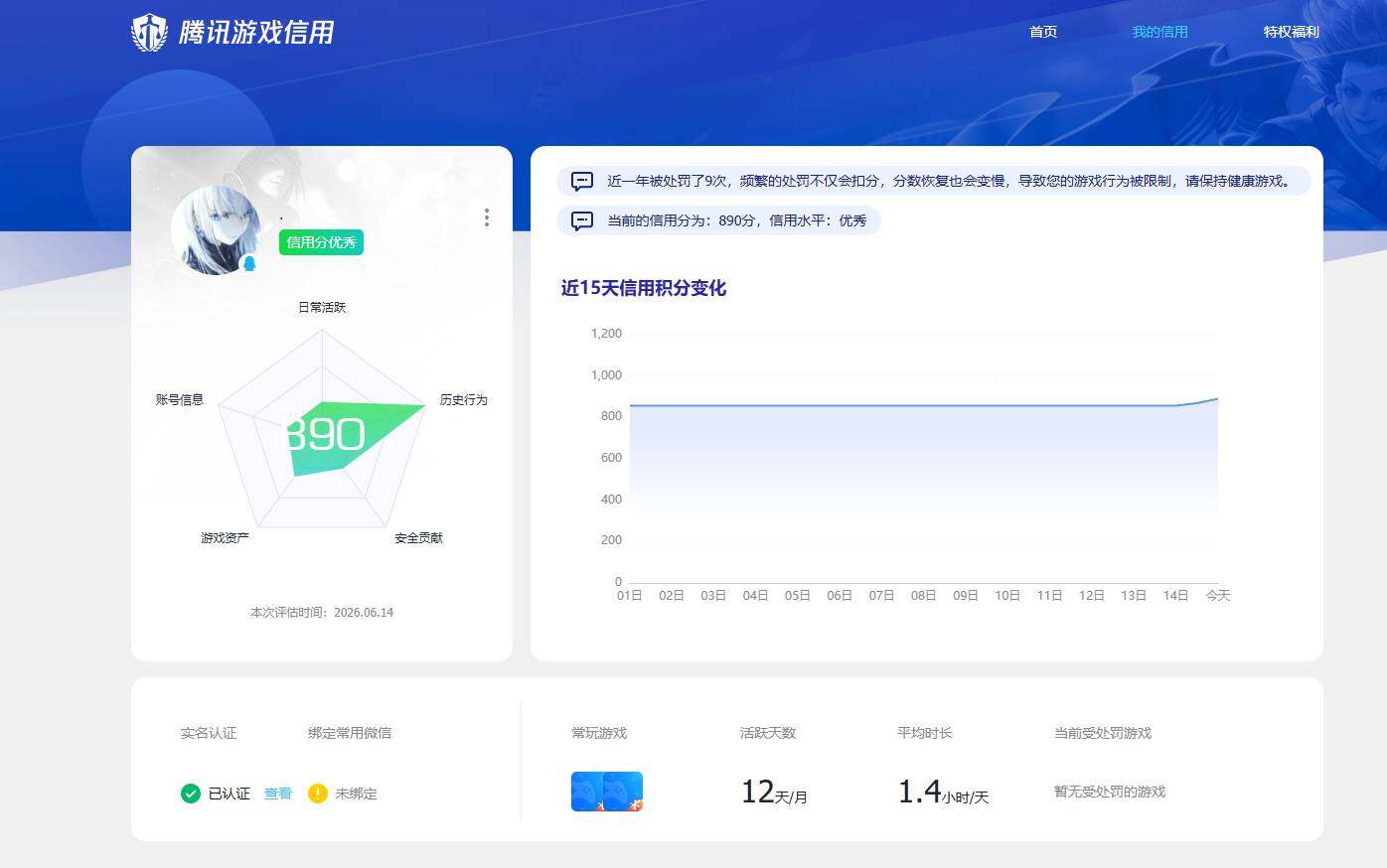Open the three-dot menu on profile card
The image size is (1387, 868).
point(486,217)
